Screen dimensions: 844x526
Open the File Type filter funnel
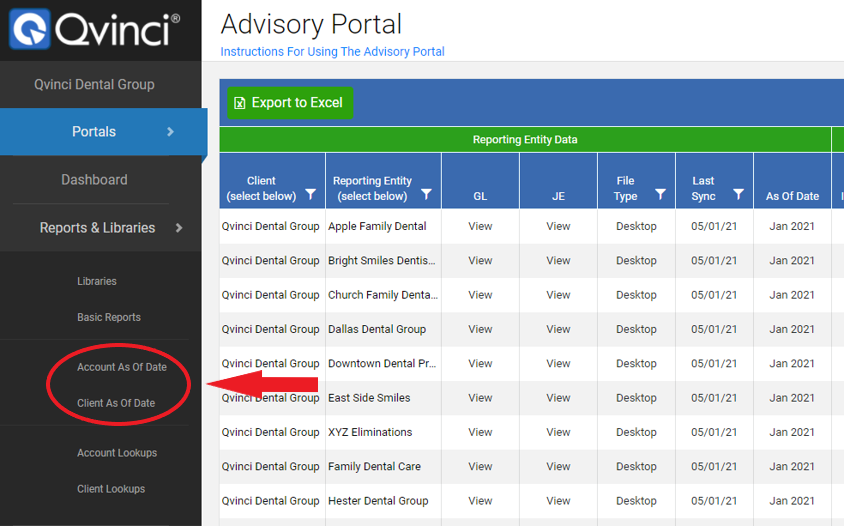660,194
